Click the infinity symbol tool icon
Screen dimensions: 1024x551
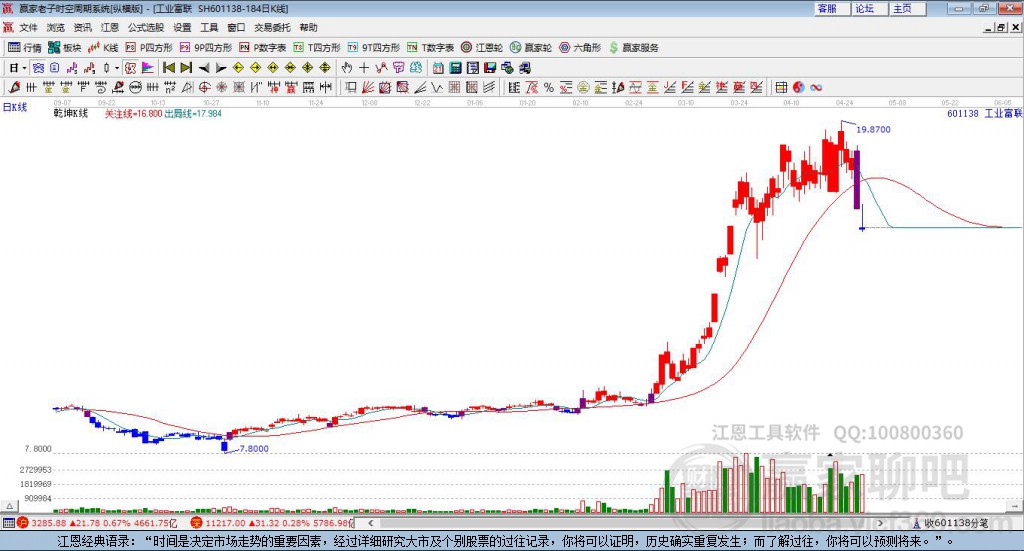click(816, 87)
